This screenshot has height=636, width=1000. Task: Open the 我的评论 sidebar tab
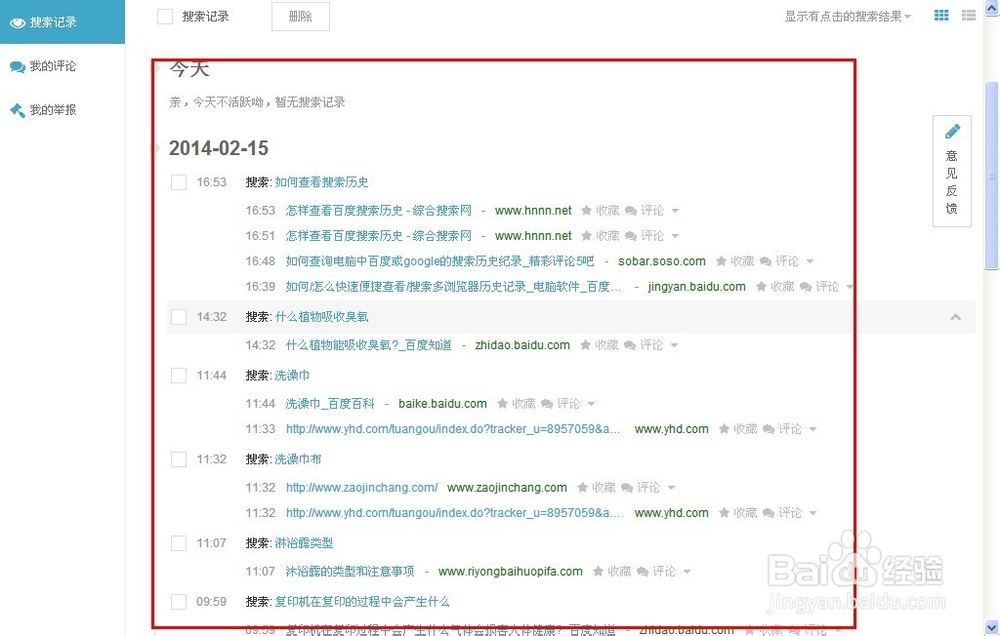43,66
